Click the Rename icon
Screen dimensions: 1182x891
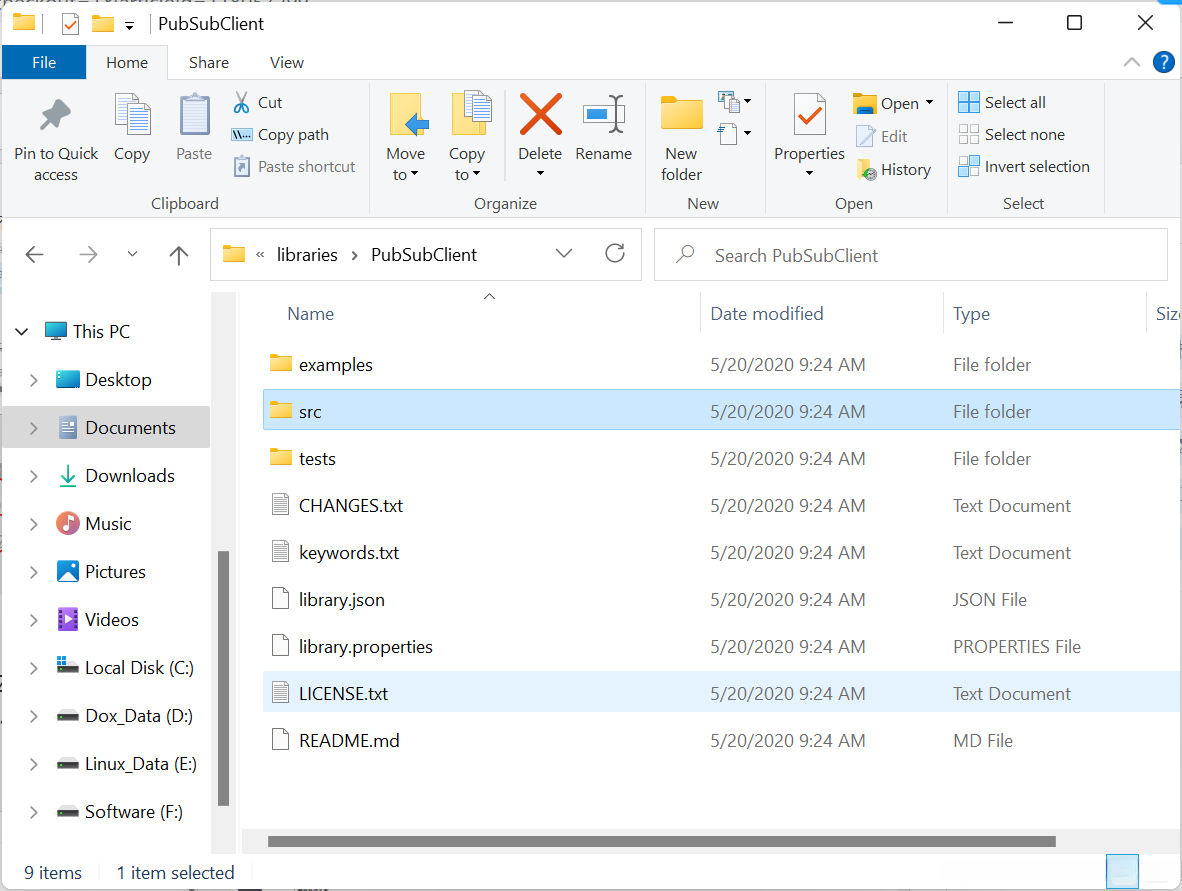click(604, 115)
